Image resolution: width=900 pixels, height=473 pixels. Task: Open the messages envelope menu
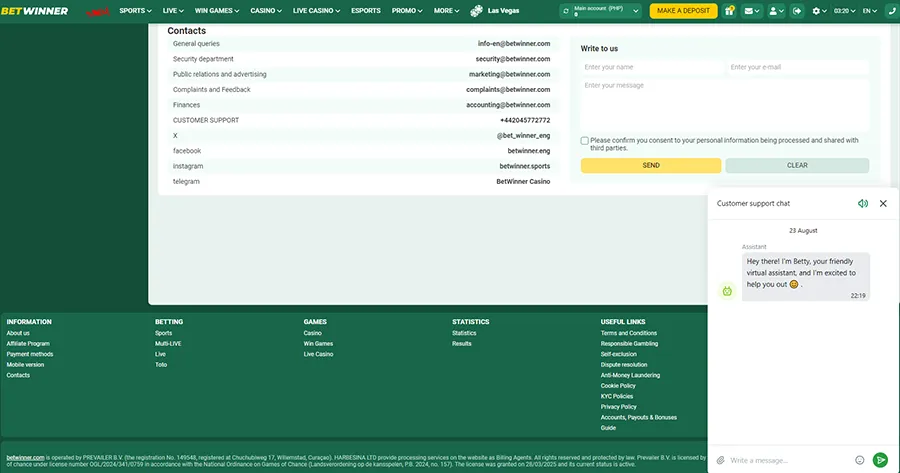(x=752, y=11)
